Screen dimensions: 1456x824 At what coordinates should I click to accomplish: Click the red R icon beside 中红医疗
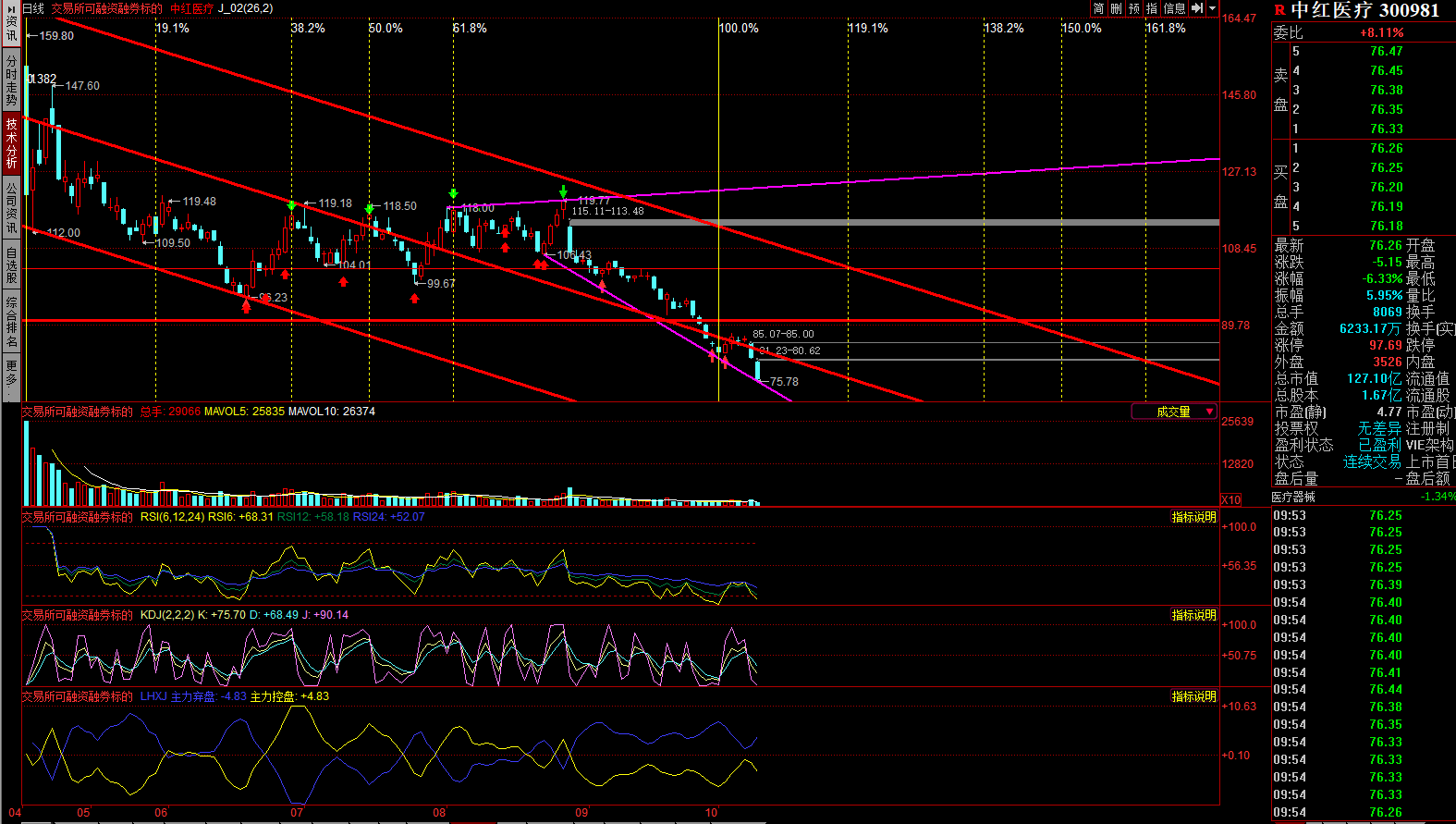(x=1279, y=10)
